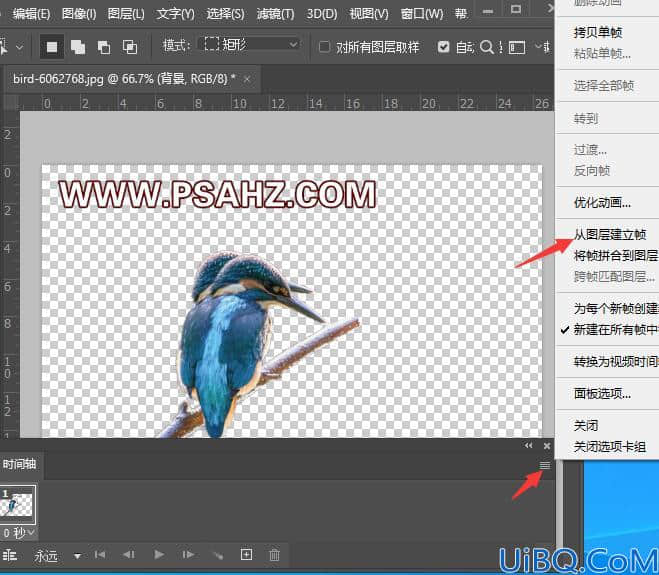Viewport: 659px width, 575px height.
Task: Choose 优化动画... from timeline menu
Action: click(602, 203)
